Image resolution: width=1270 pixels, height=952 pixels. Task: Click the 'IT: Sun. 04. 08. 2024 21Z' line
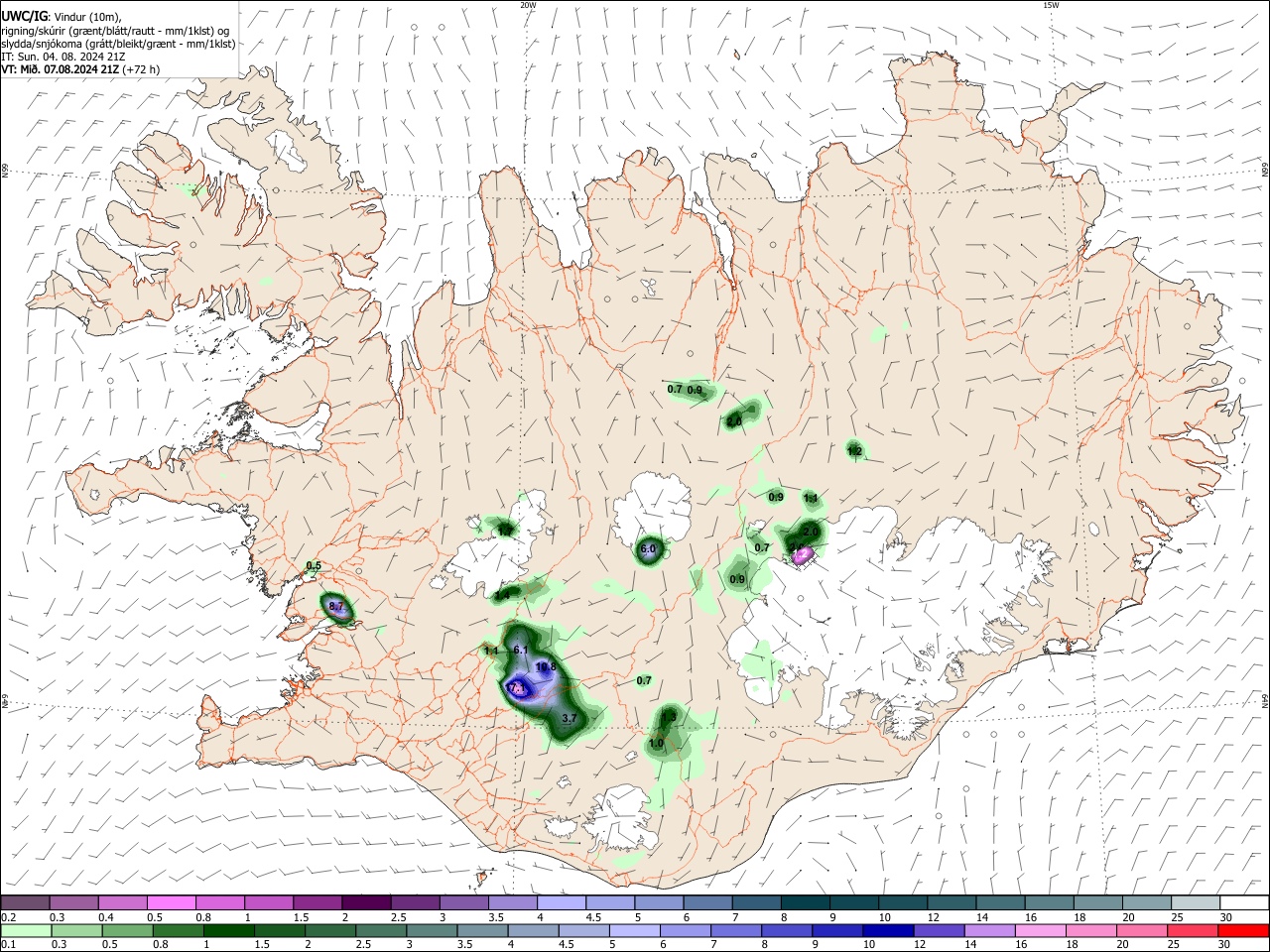tap(63, 57)
